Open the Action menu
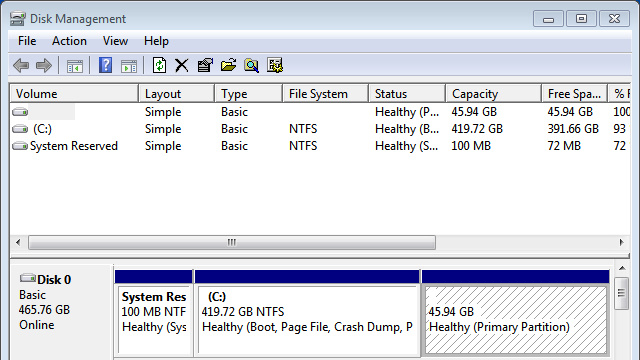This screenshot has height=360, width=640. 69,41
